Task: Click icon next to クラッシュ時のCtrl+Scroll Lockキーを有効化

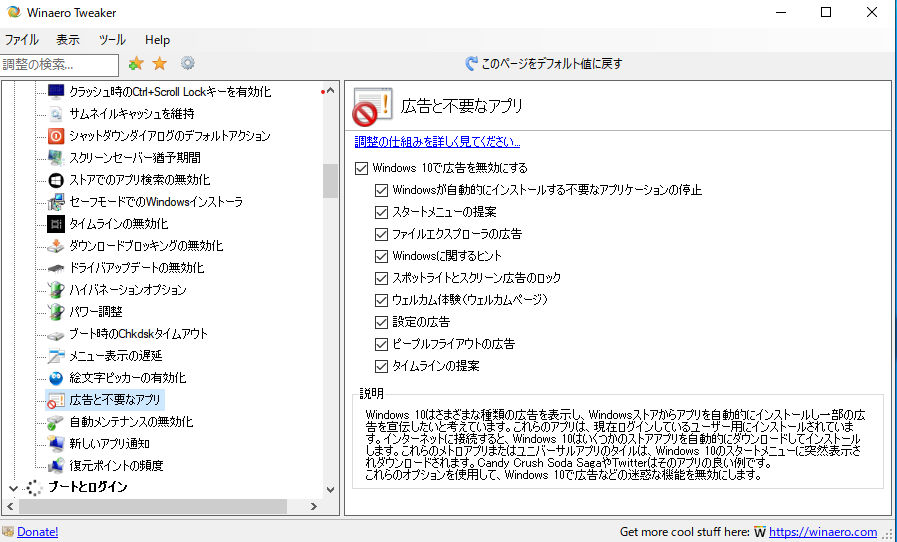Action: (55, 92)
